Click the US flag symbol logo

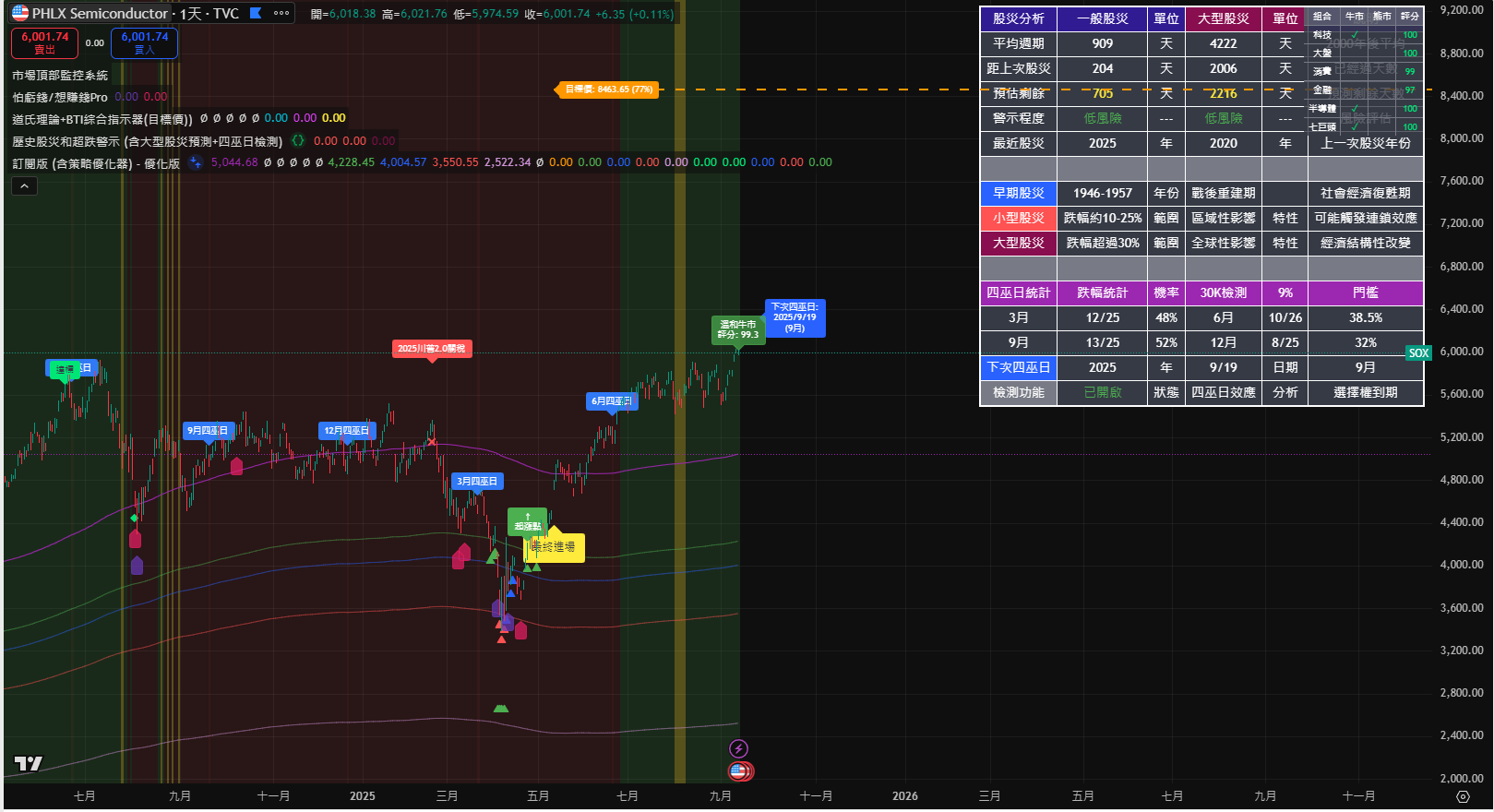[x=20, y=13]
